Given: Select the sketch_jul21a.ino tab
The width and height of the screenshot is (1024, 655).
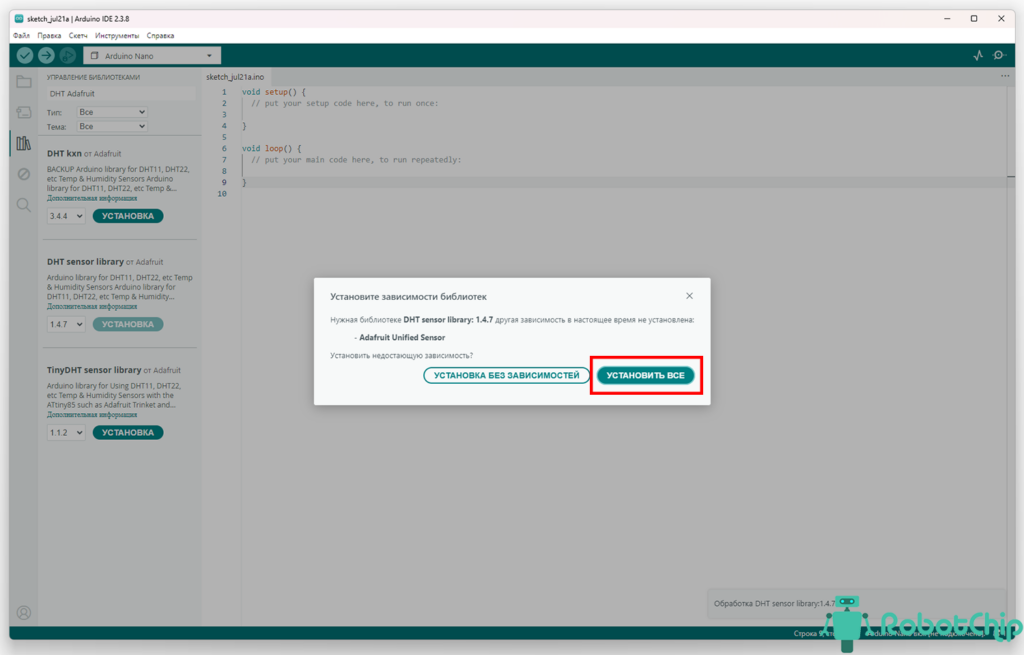Looking at the screenshot, I should 235,77.
